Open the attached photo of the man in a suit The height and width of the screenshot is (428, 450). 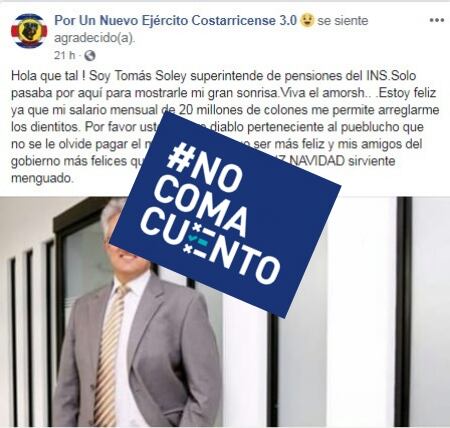pos(225,312)
